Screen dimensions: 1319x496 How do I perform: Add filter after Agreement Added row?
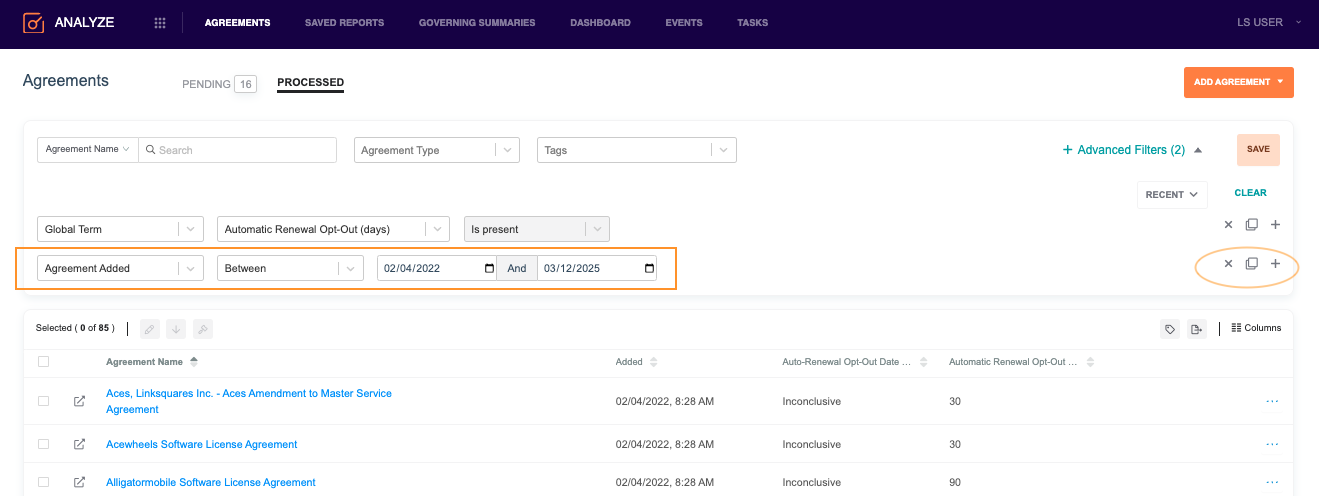[x=1275, y=264]
